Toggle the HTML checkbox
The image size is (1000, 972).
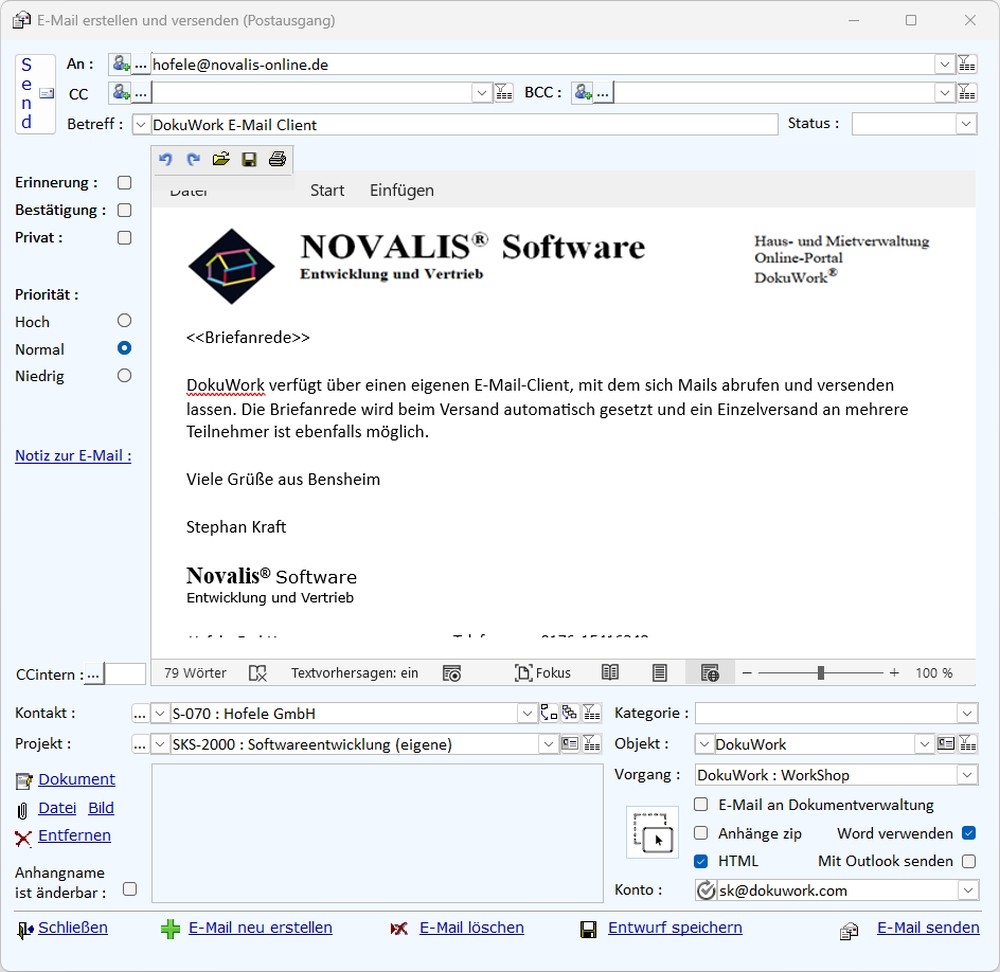[x=701, y=861]
